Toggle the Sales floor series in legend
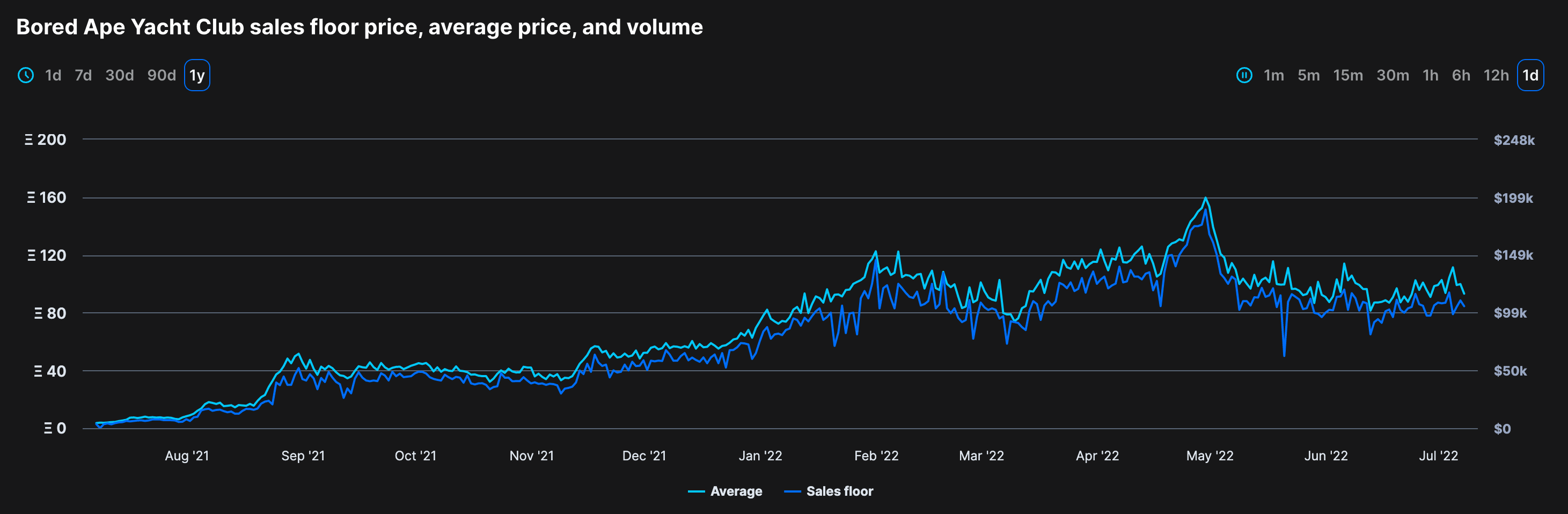This screenshot has height=514, width=1568. tap(829, 491)
